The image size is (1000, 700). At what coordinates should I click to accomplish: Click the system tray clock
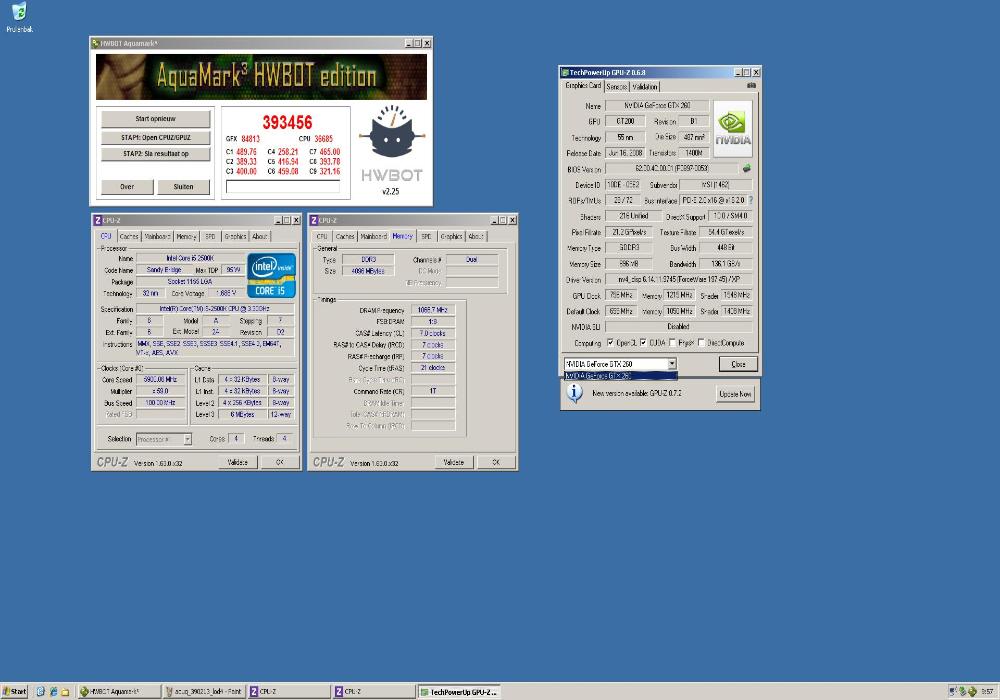point(987,691)
